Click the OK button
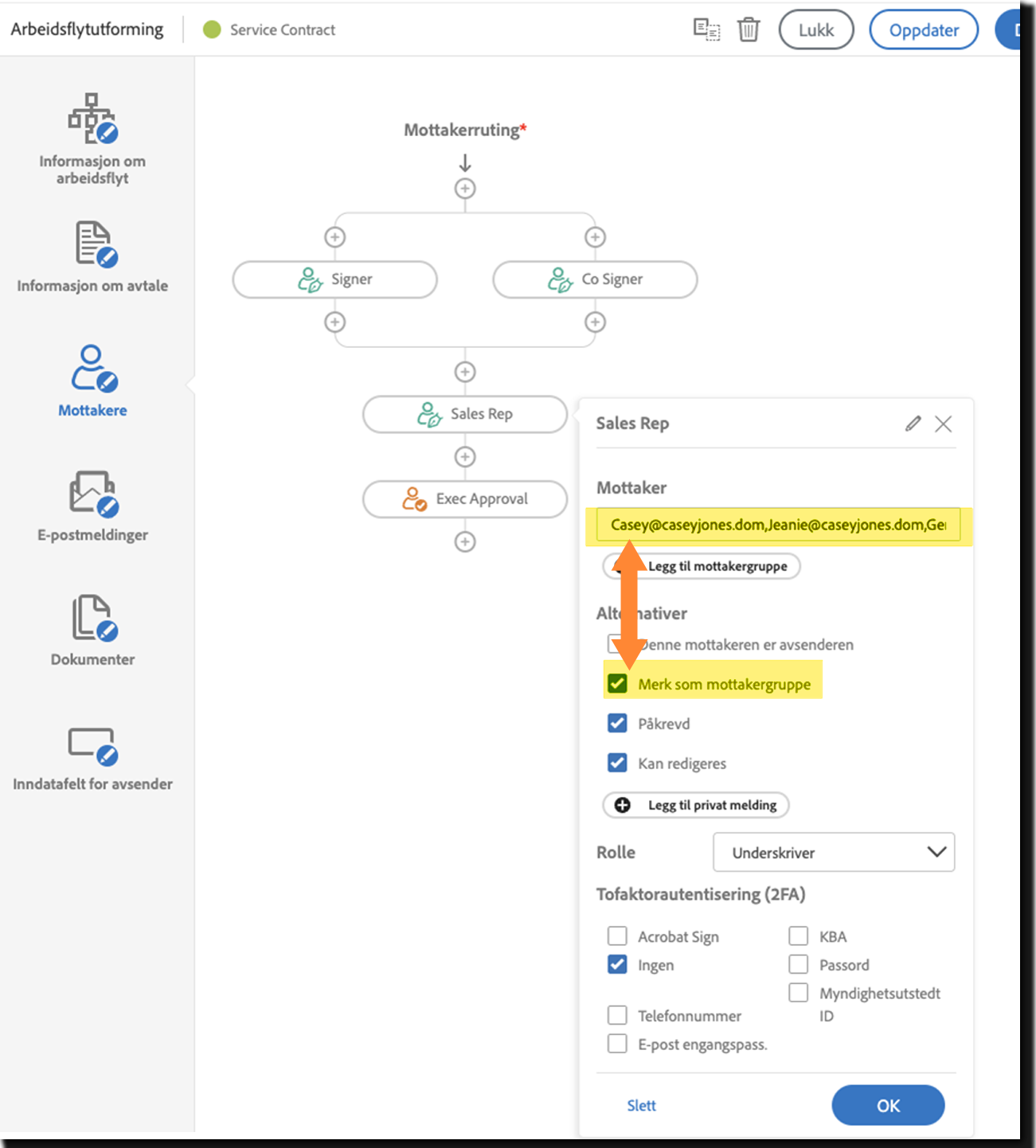Viewport: 1036px width, 1148px height. (x=888, y=1106)
